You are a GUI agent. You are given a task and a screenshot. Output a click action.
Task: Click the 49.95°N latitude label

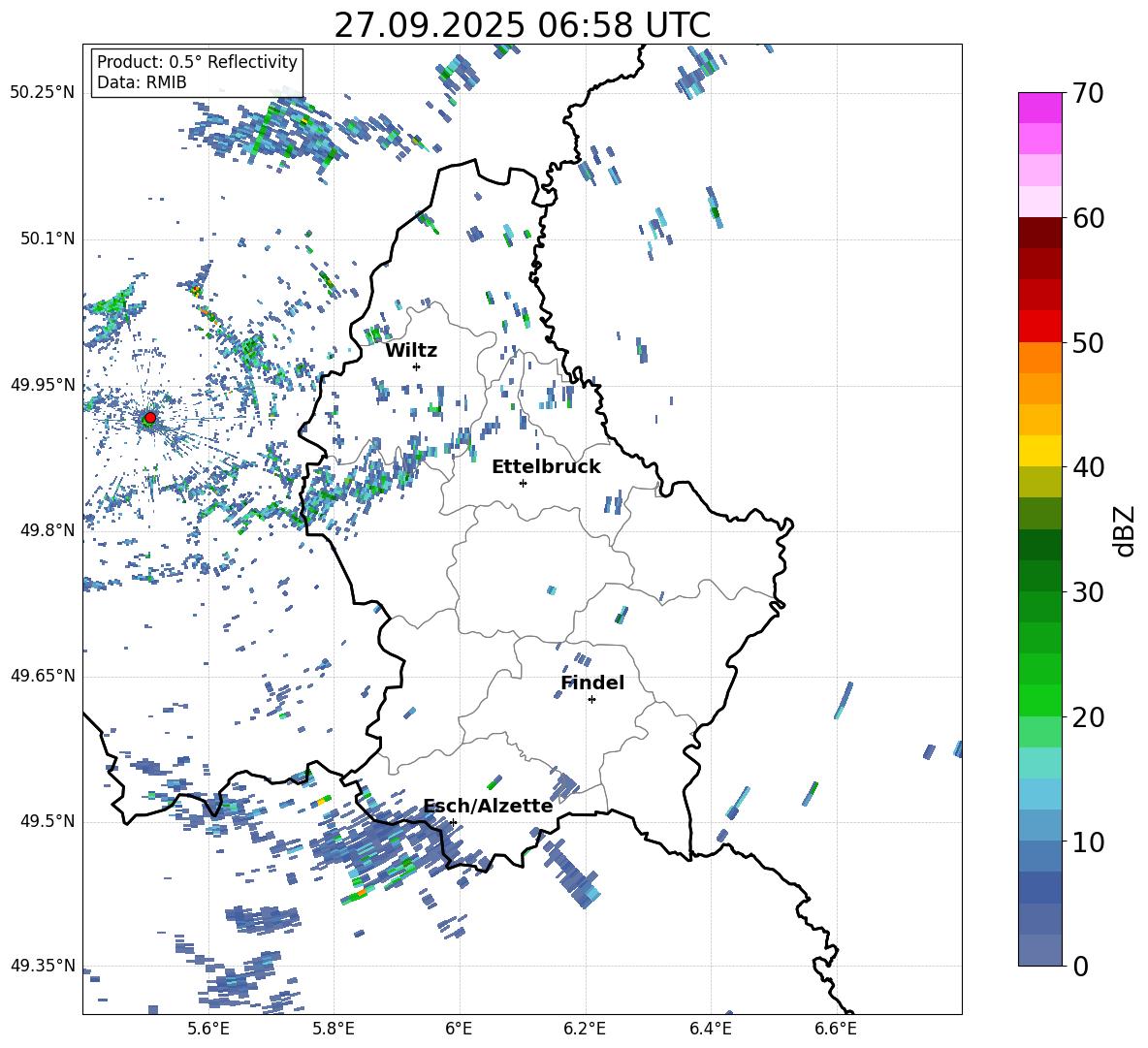tap(43, 385)
